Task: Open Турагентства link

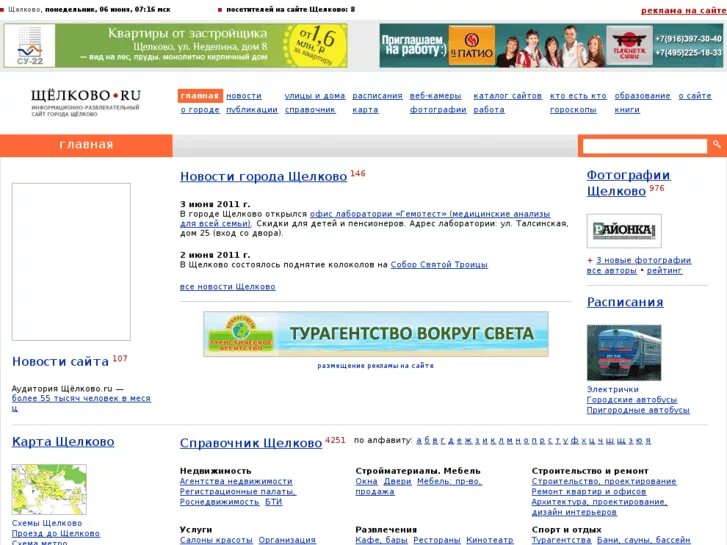Action: pyautogui.click(x=561, y=540)
